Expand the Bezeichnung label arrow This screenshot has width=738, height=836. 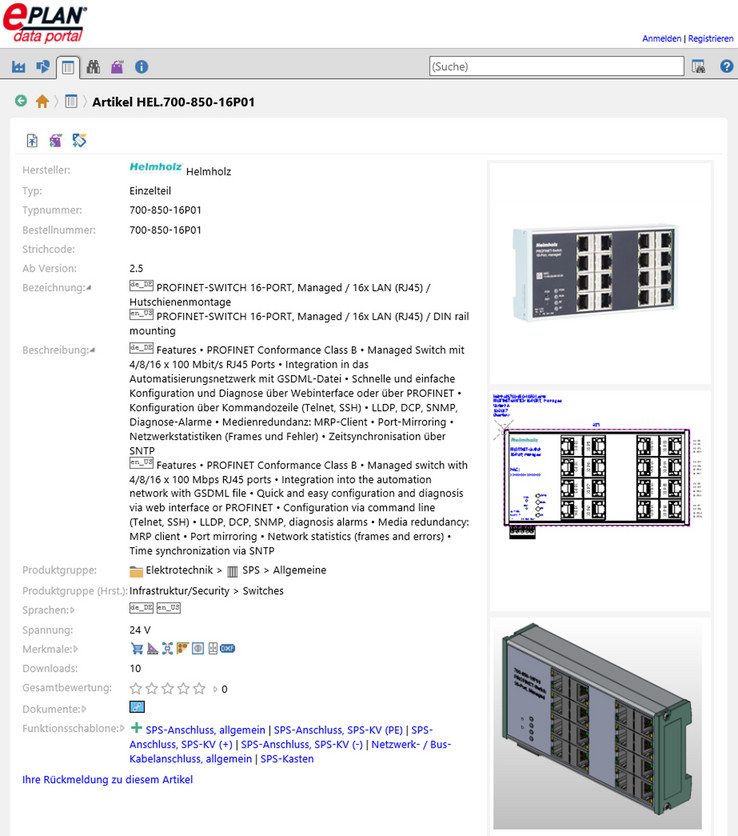pos(89,287)
